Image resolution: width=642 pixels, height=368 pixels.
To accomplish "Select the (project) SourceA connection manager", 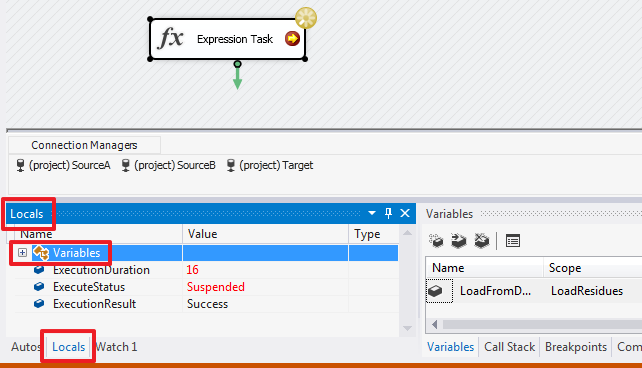I will (63, 165).
